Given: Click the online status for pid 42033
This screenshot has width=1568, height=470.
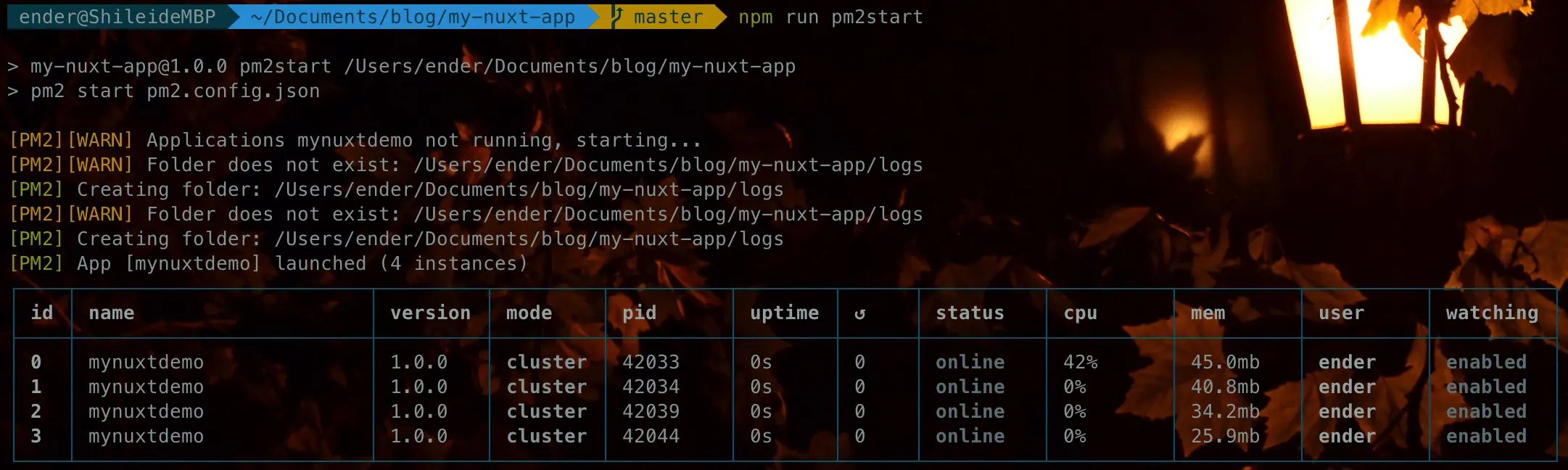Looking at the screenshot, I should (970, 362).
